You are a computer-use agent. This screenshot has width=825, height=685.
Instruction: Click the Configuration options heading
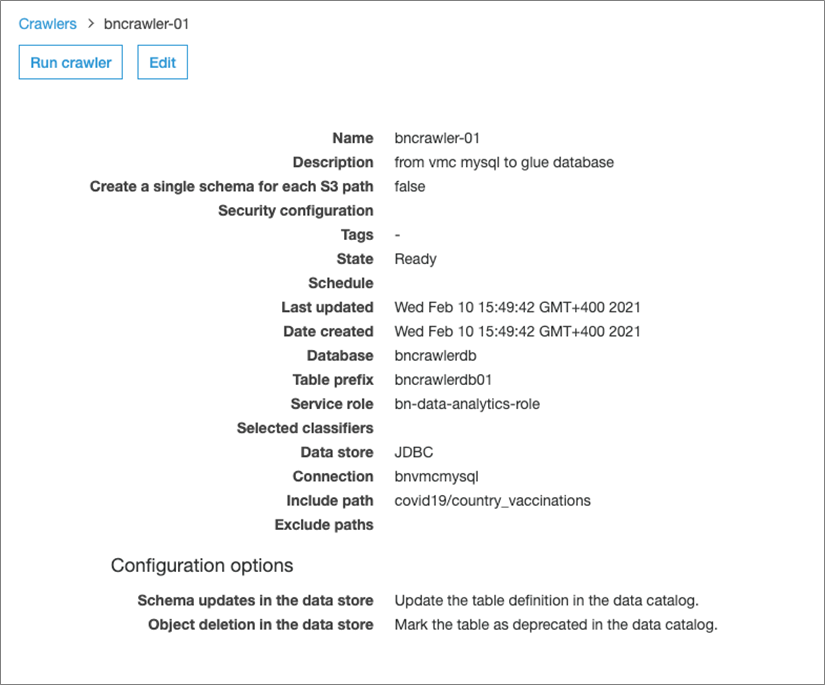(201, 565)
